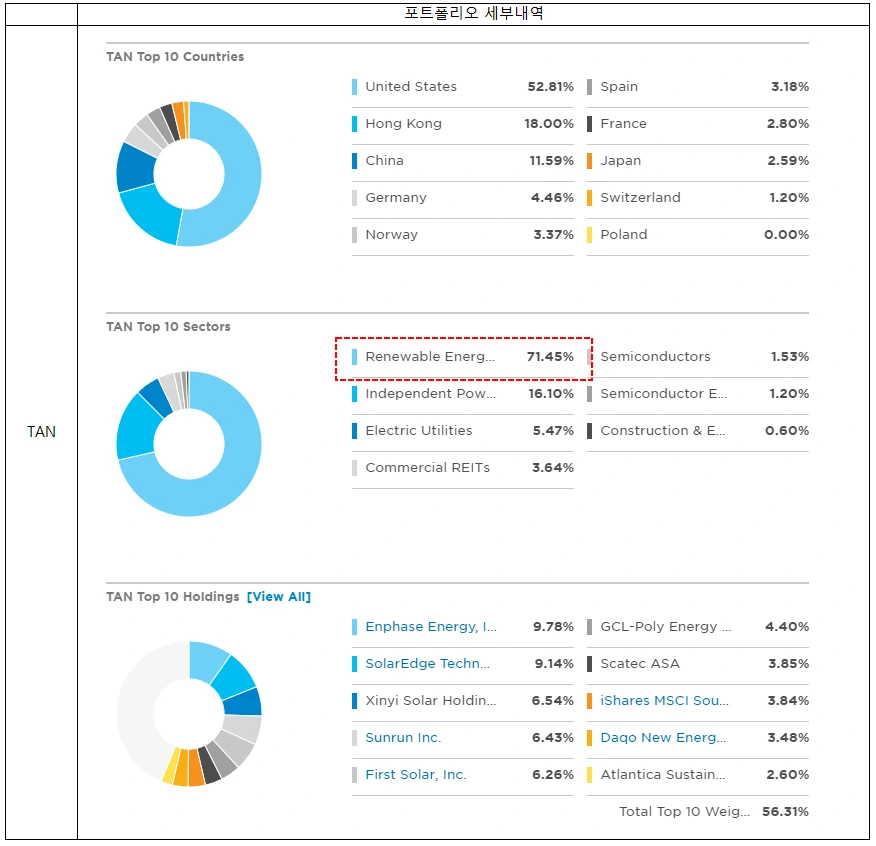The width and height of the screenshot is (876, 846).
Task: Click the Japan orange color swatch
Action: [589, 161]
